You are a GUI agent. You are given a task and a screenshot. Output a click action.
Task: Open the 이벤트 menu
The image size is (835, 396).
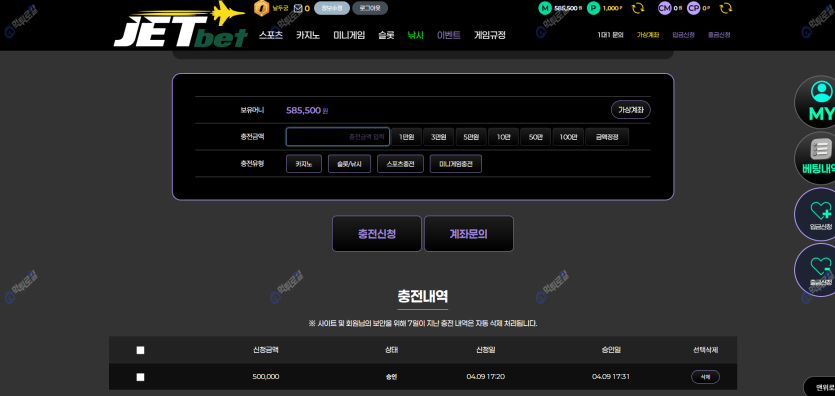tap(449, 35)
